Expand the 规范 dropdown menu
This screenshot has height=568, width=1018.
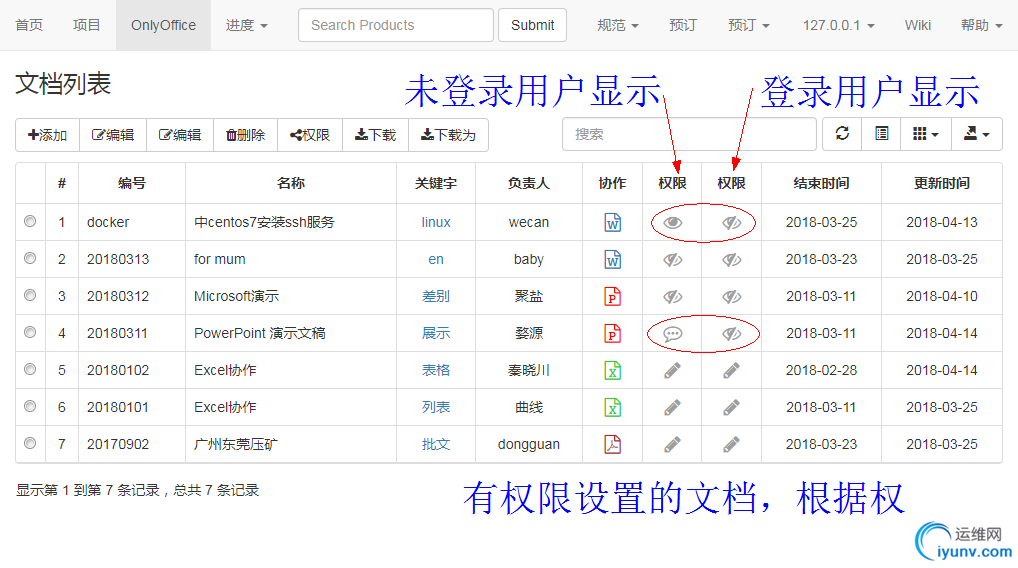tap(618, 25)
